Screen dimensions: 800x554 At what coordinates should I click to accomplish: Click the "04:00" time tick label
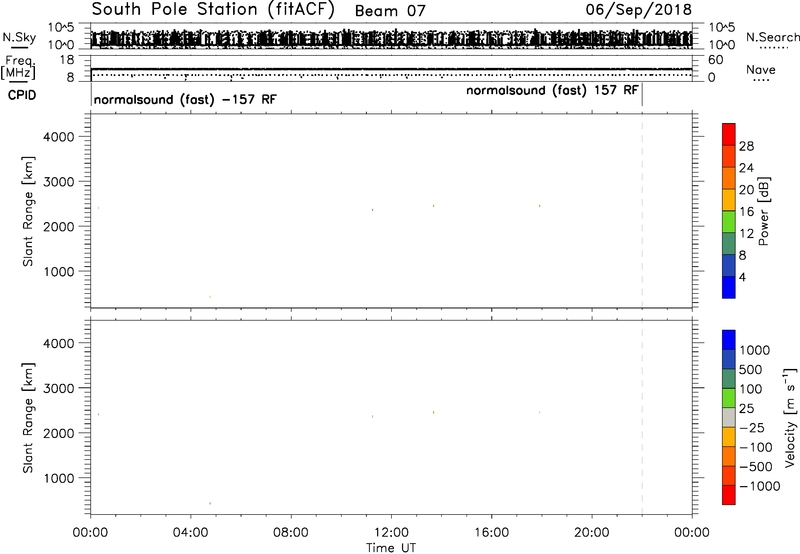(191, 533)
